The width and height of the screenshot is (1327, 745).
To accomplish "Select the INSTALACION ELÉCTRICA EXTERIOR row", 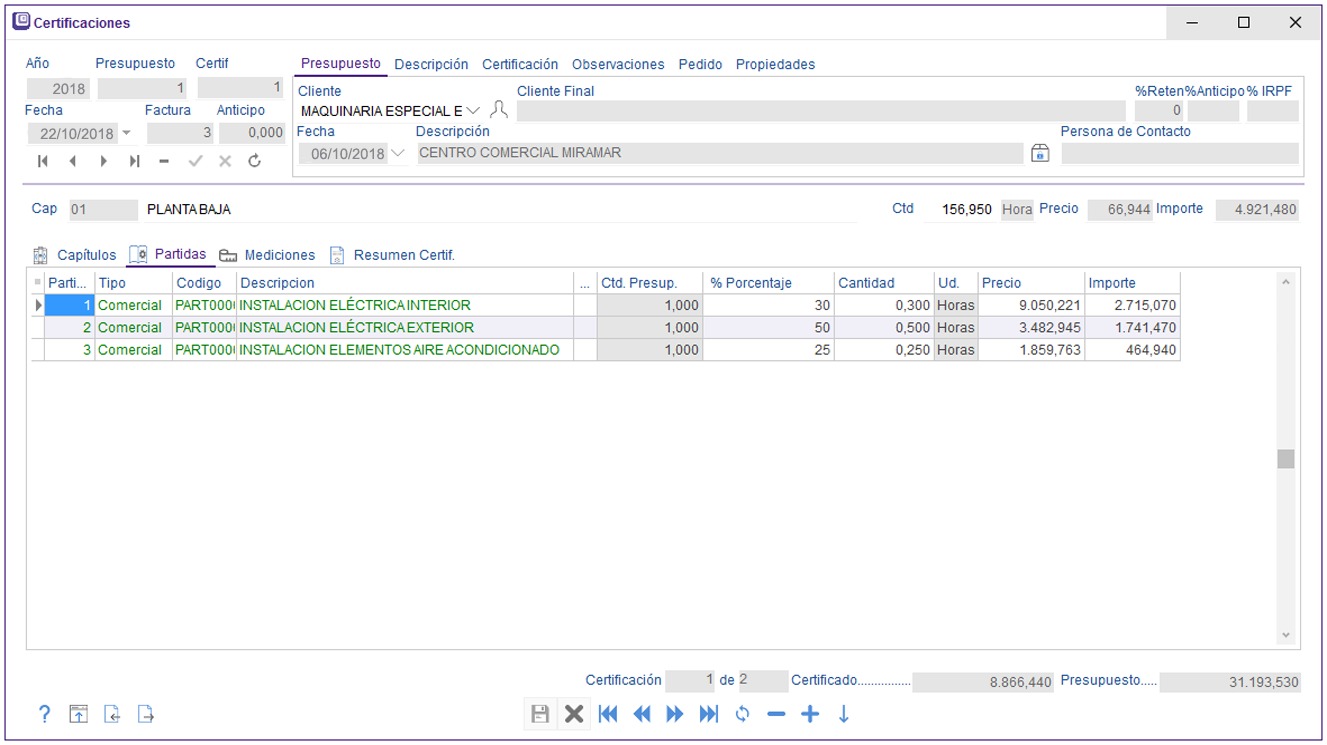I will click(356, 328).
